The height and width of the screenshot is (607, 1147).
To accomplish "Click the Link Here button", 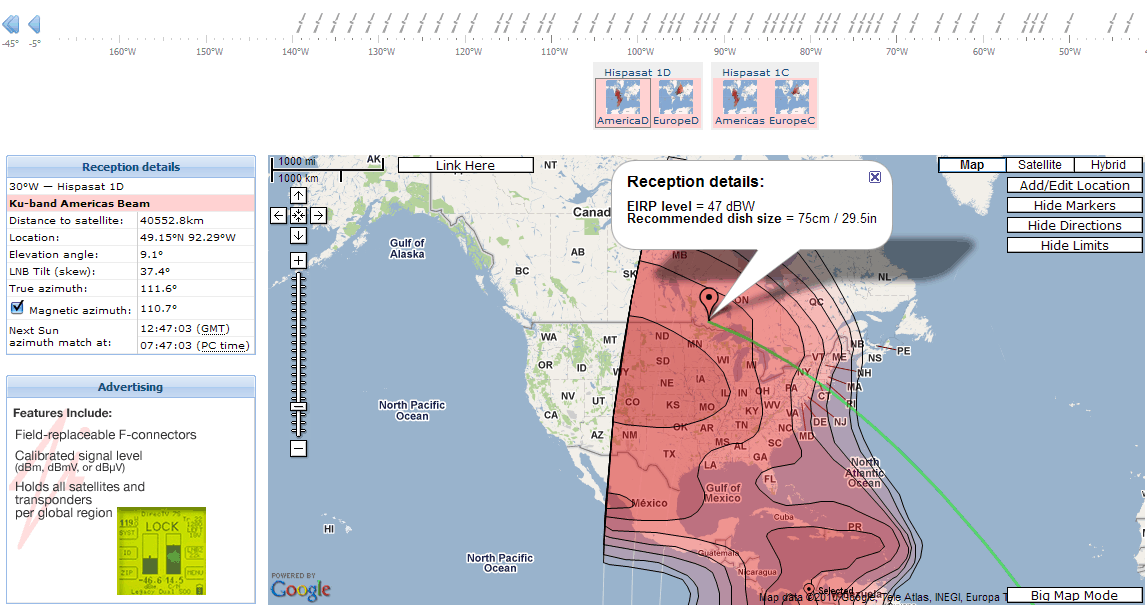I will click(x=465, y=165).
